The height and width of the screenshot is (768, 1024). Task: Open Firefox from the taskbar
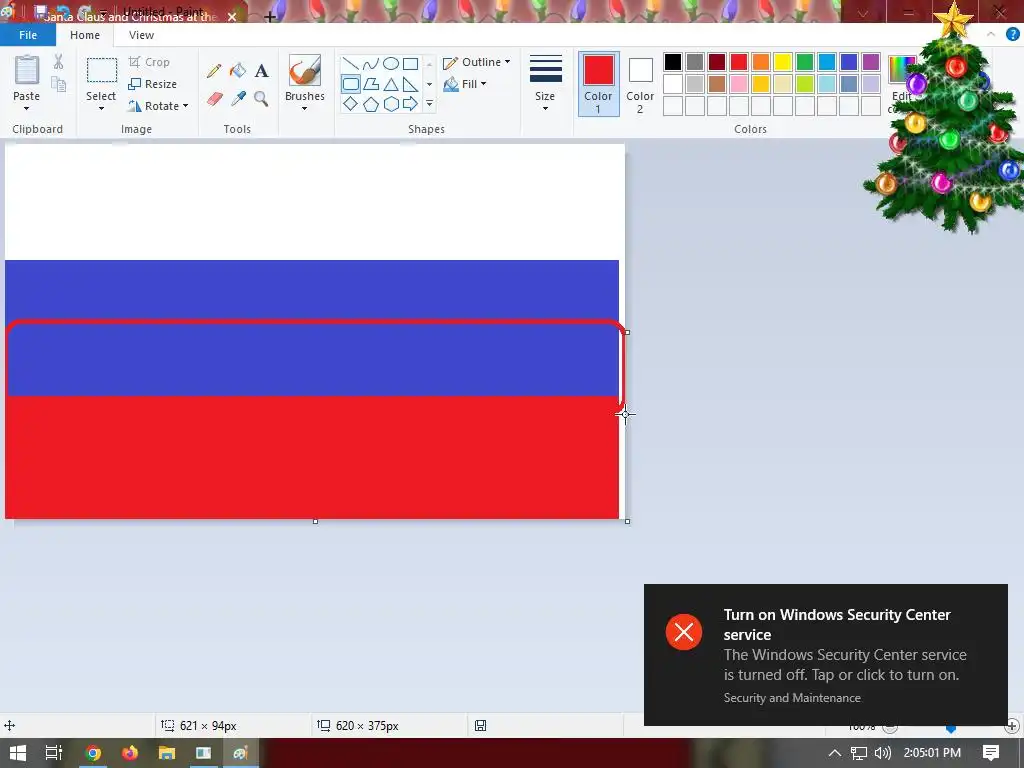click(130, 753)
